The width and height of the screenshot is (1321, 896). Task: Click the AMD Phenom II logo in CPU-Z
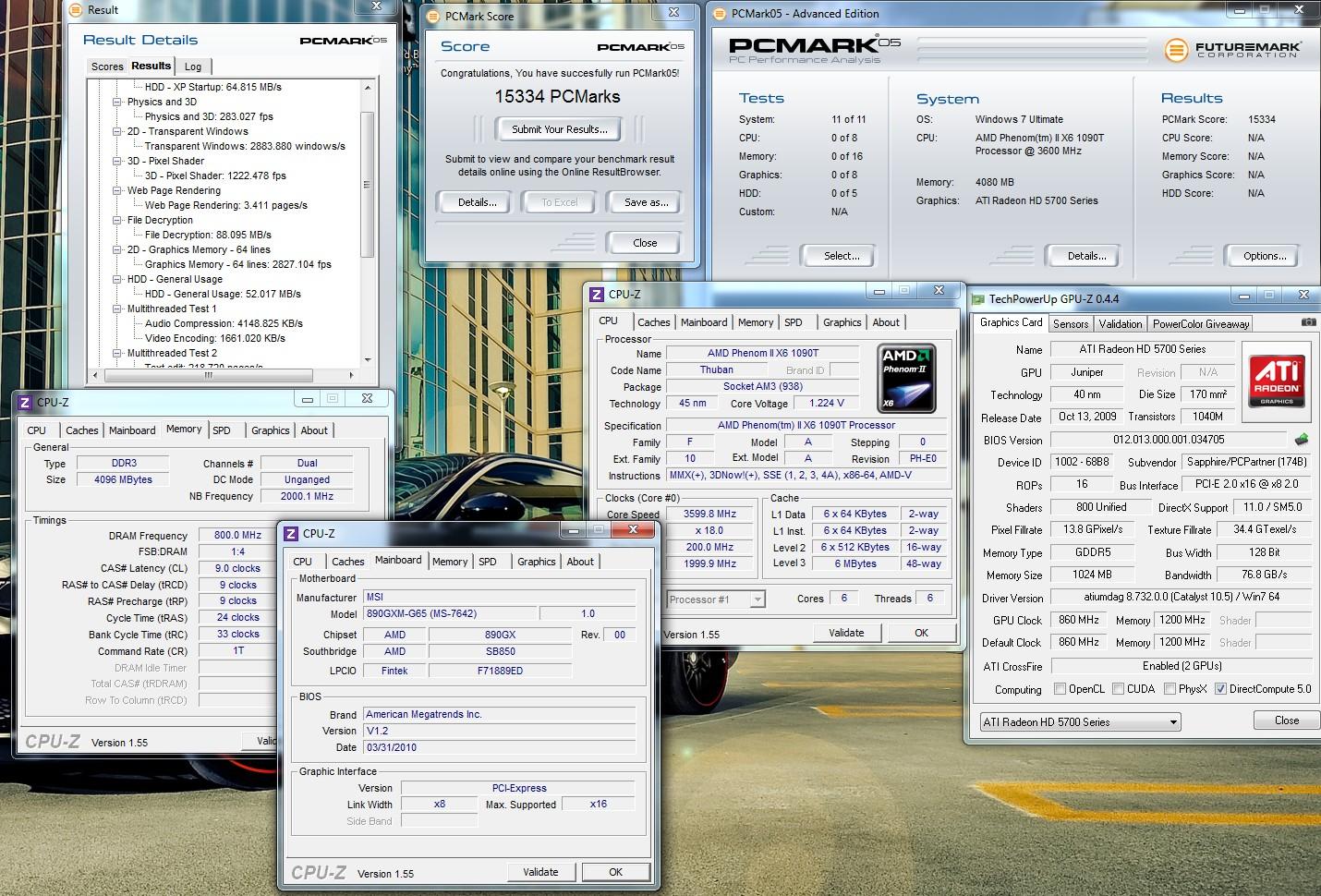[x=906, y=378]
